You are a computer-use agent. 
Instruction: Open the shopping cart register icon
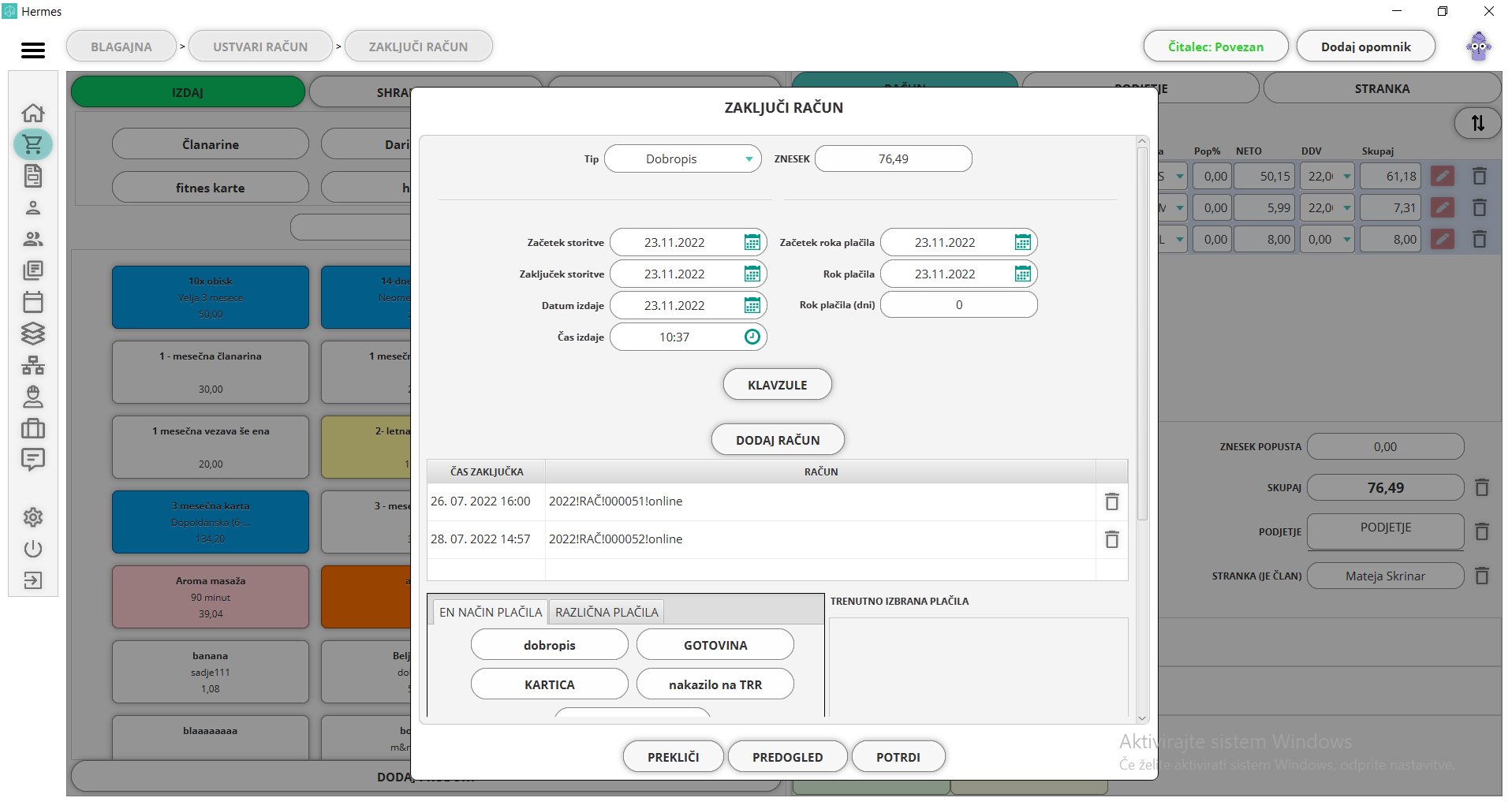pyautogui.click(x=33, y=144)
